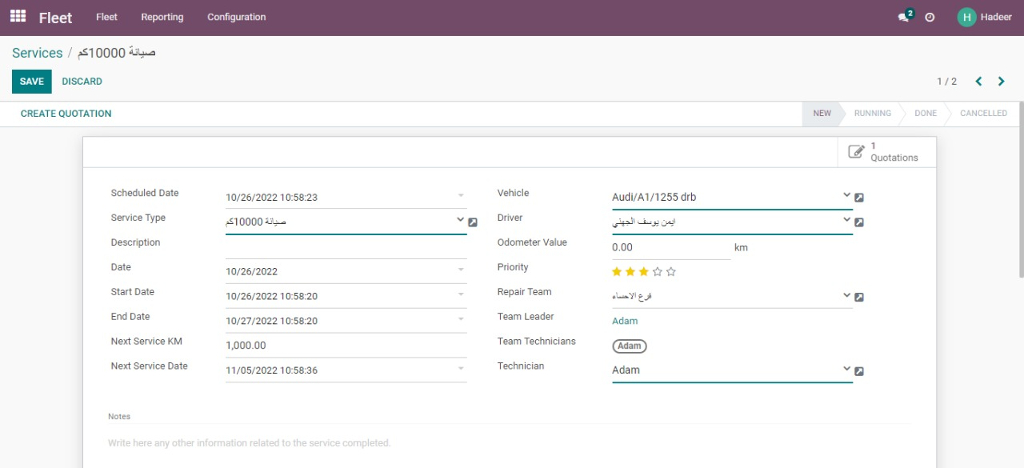Open the Scheduled Date picker dropdown

click(x=460, y=196)
